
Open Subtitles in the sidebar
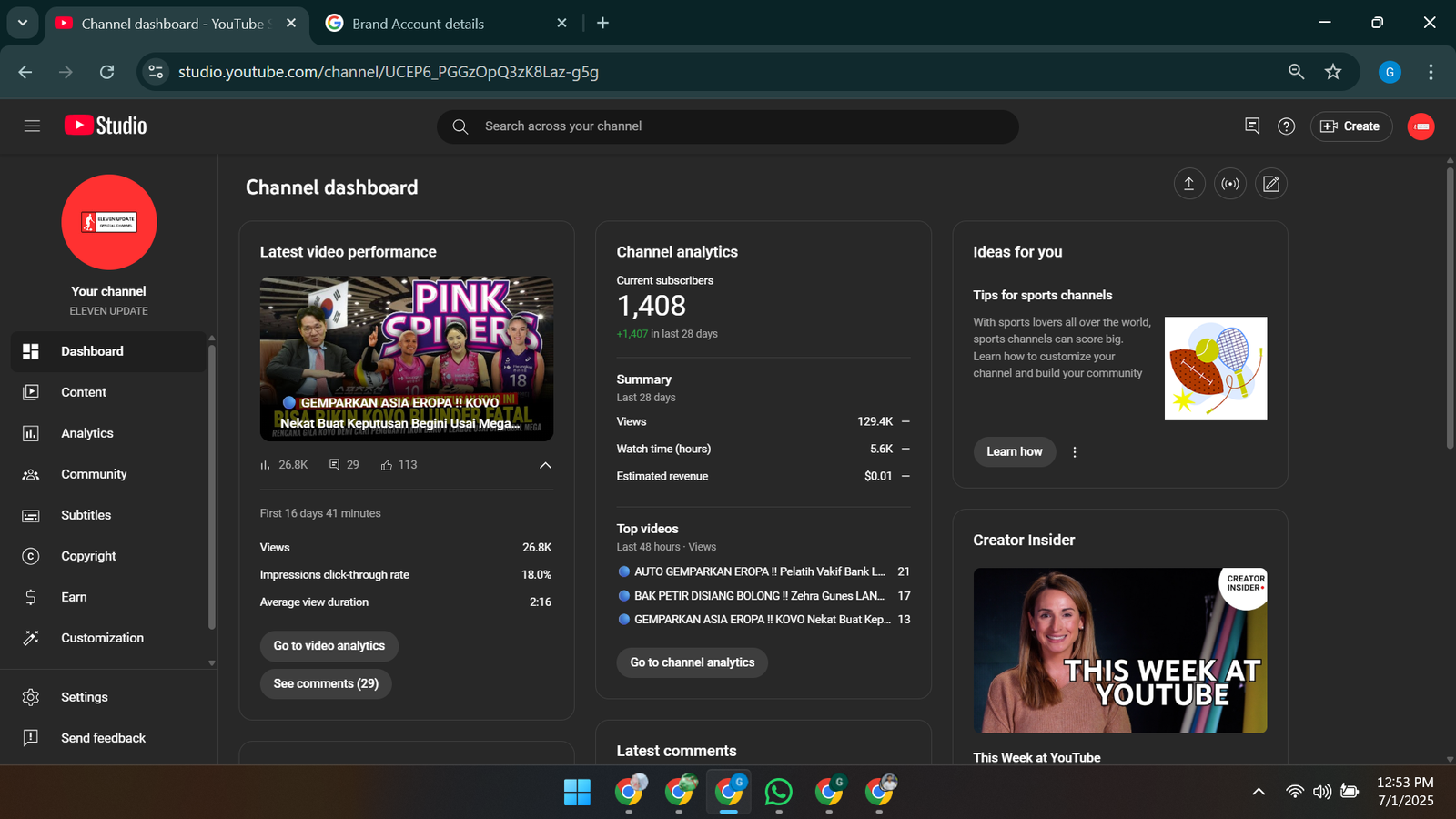tap(108, 515)
